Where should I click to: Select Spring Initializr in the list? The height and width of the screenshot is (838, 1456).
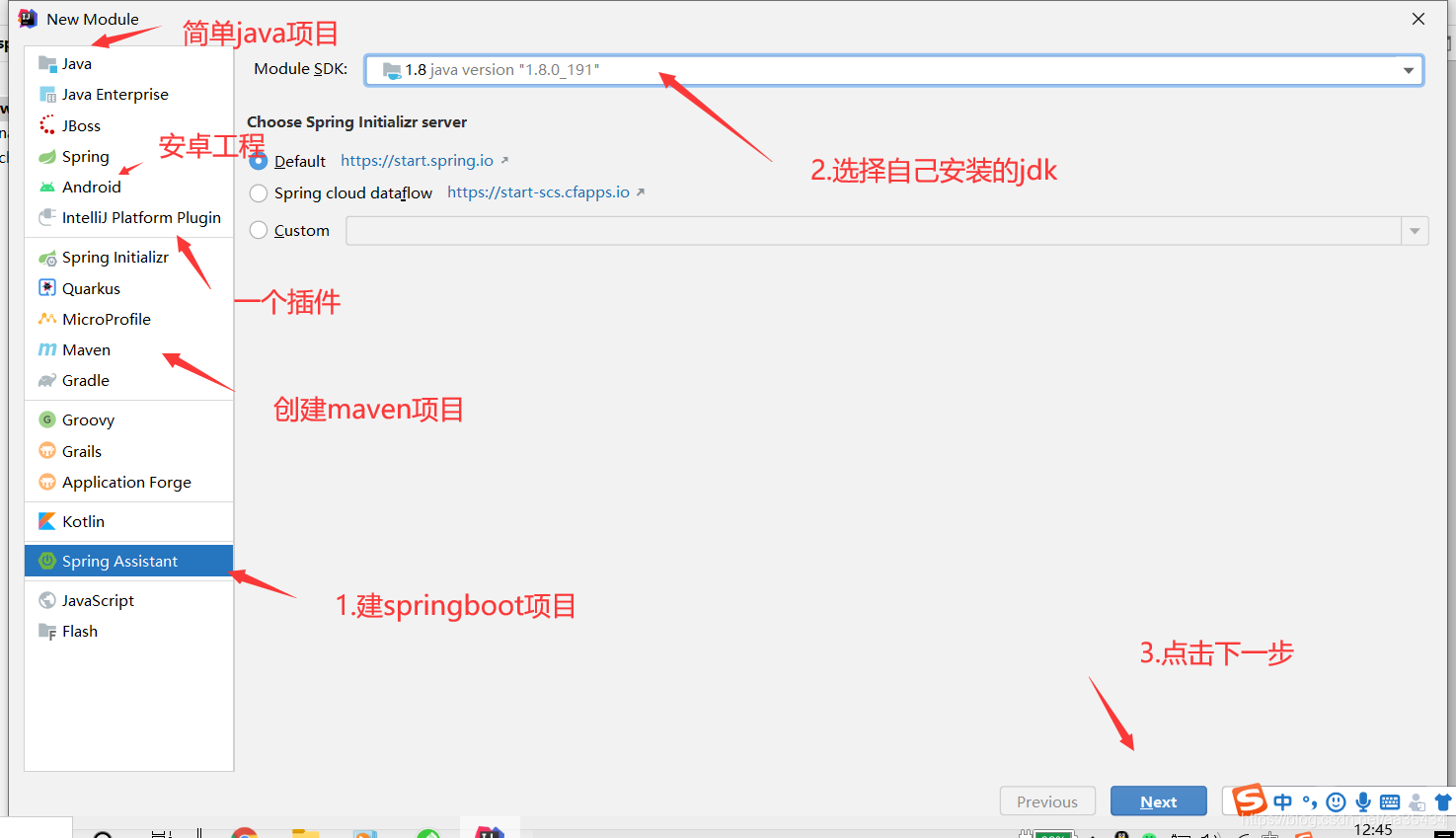point(128,257)
